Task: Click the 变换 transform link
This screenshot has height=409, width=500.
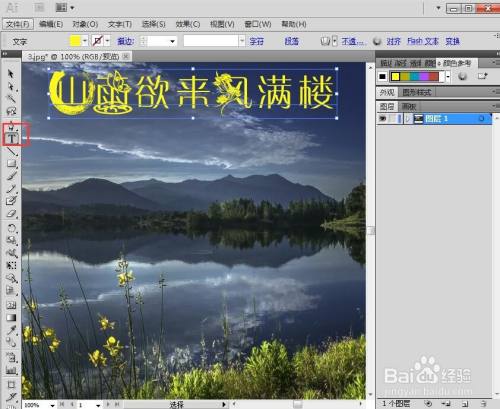Action: [x=452, y=41]
